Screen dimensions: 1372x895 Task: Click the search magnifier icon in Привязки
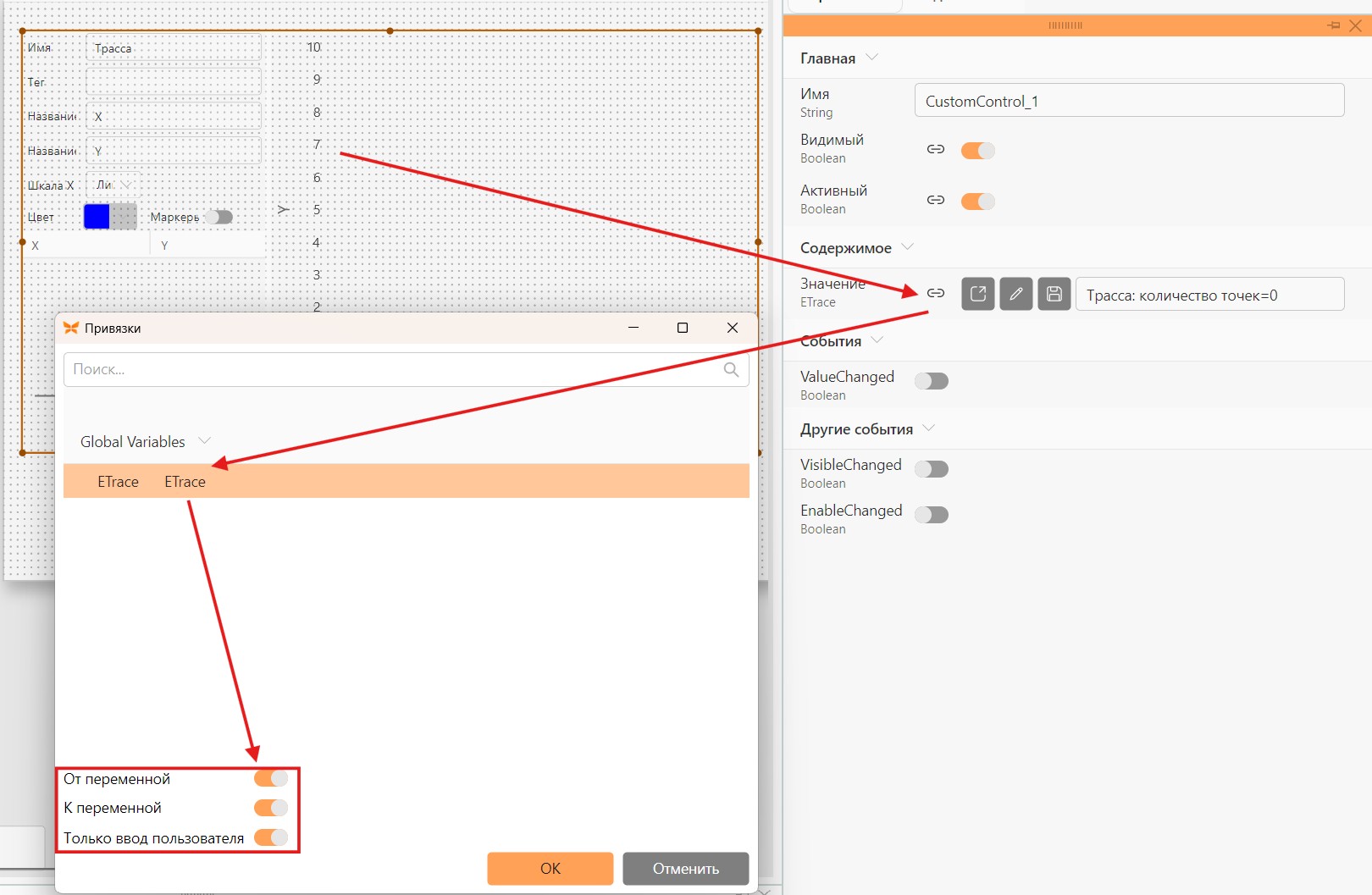[x=732, y=369]
